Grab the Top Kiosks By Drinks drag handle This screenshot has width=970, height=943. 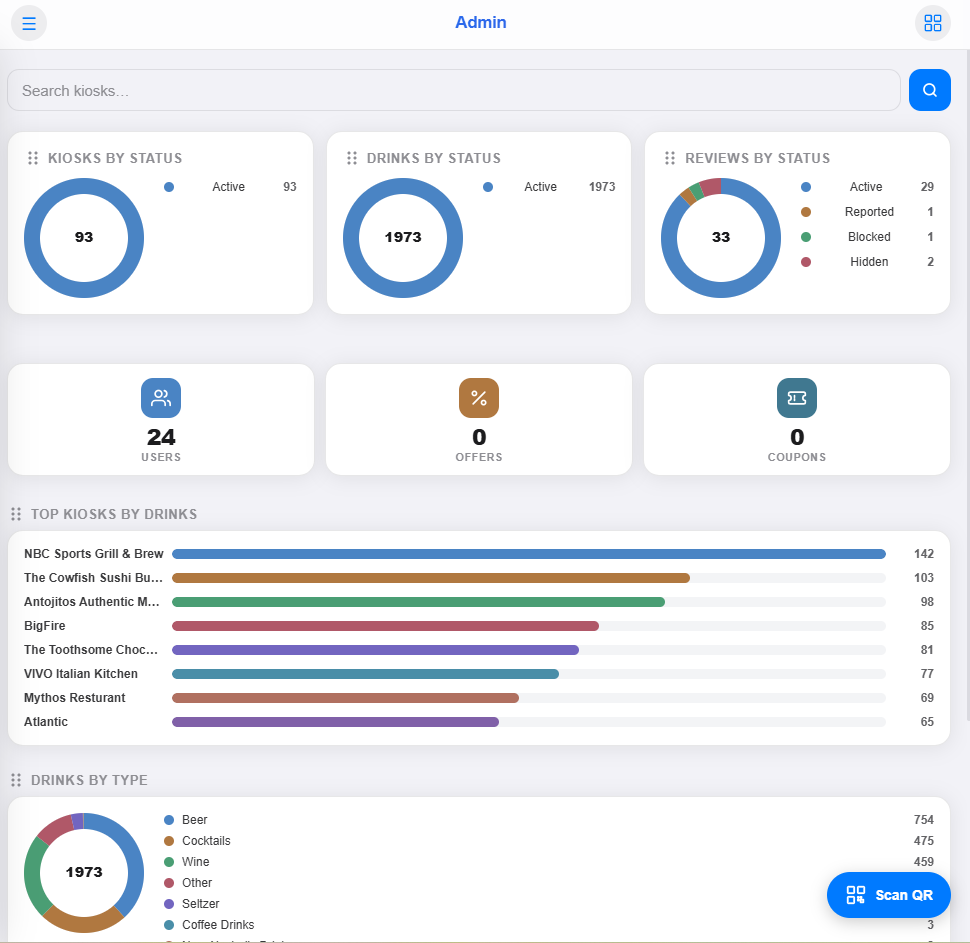click(x=16, y=514)
